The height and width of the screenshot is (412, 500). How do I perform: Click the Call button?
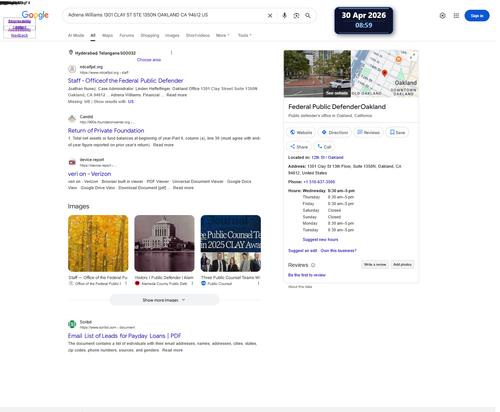pos(324,147)
